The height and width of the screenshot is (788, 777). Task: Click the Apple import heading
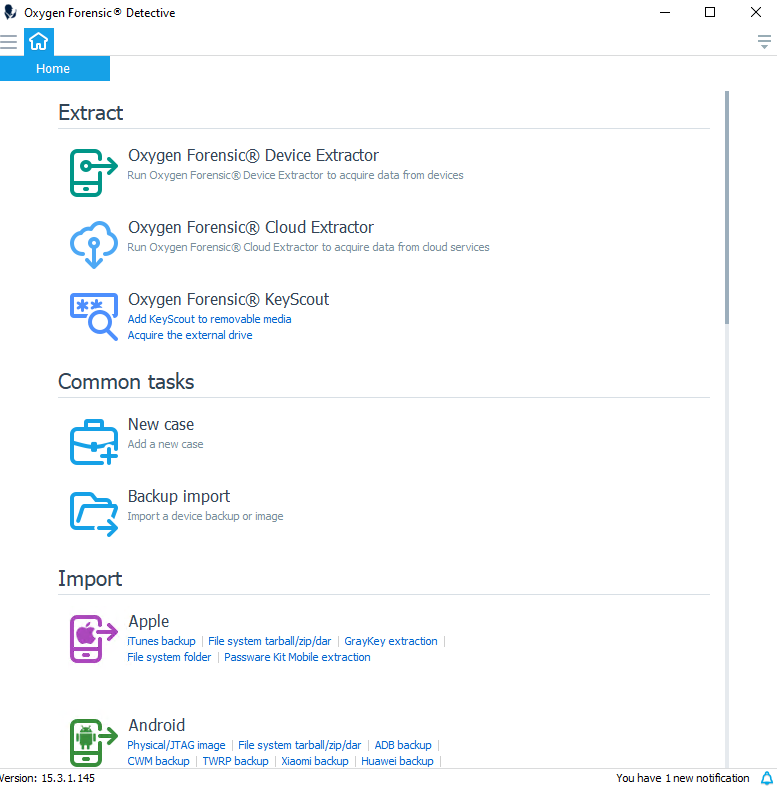149,621
